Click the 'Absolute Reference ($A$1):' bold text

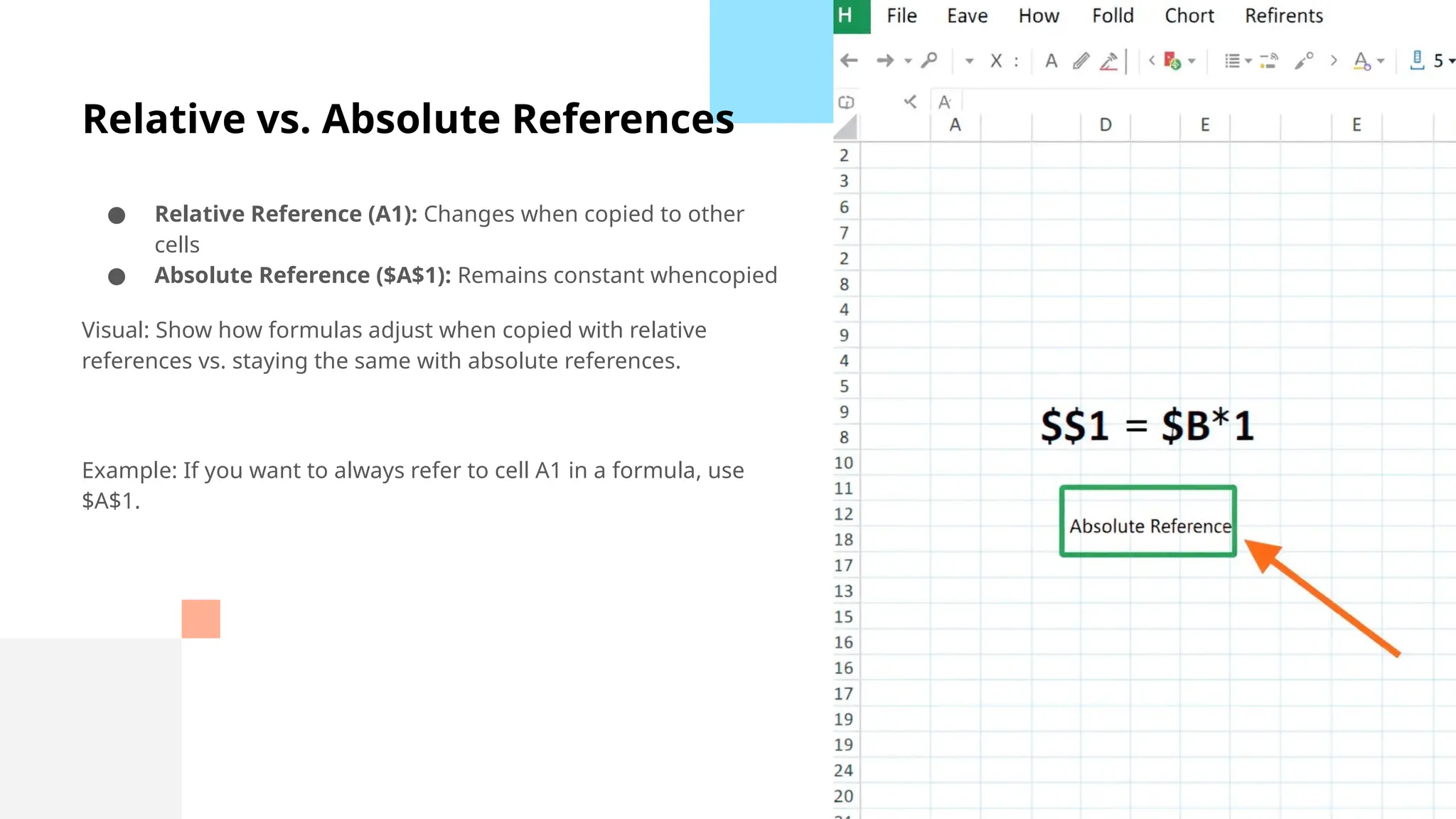point(303,275)
